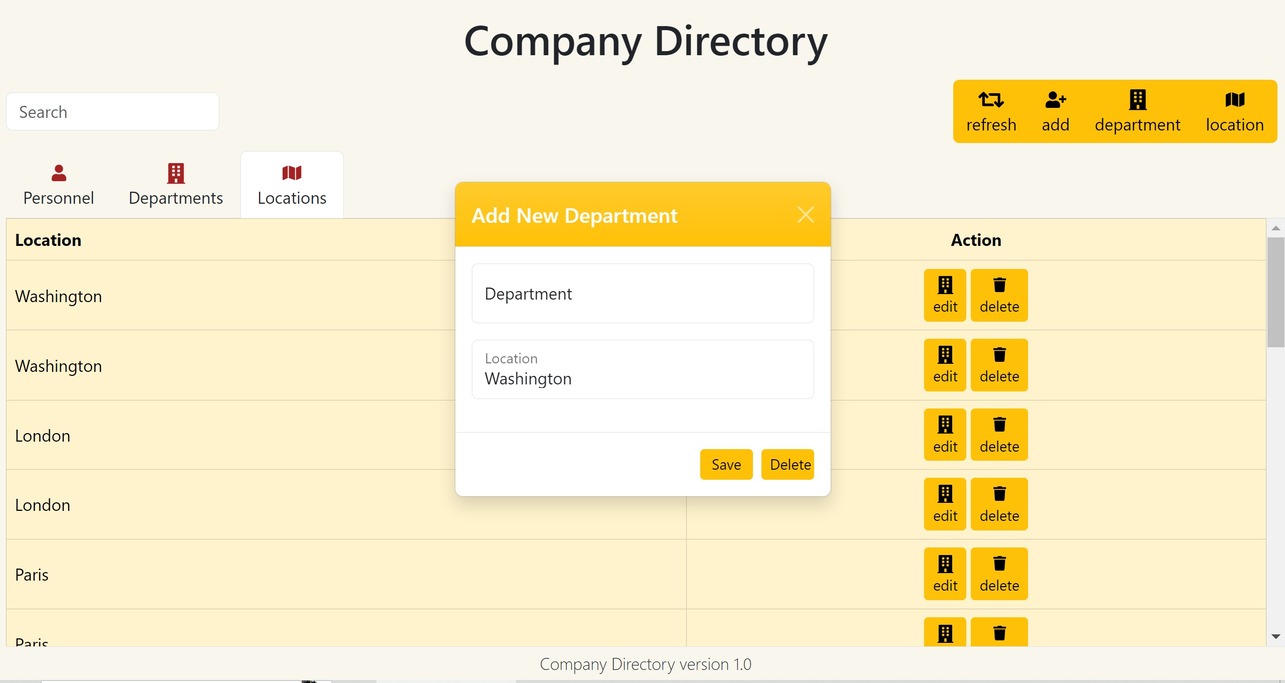
Task: Edit the first Washington row
Action: coord(945,295)
